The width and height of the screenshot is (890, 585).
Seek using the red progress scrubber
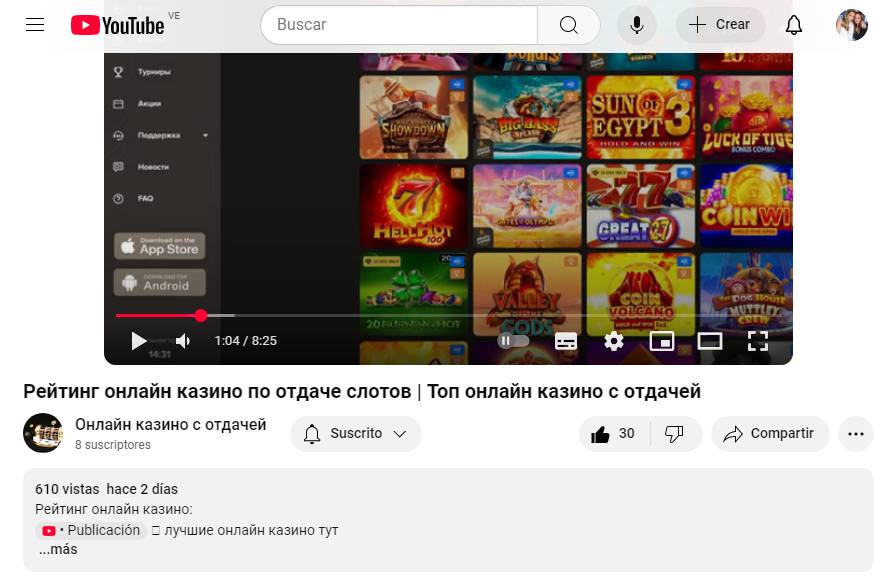(x=200, y=315)
